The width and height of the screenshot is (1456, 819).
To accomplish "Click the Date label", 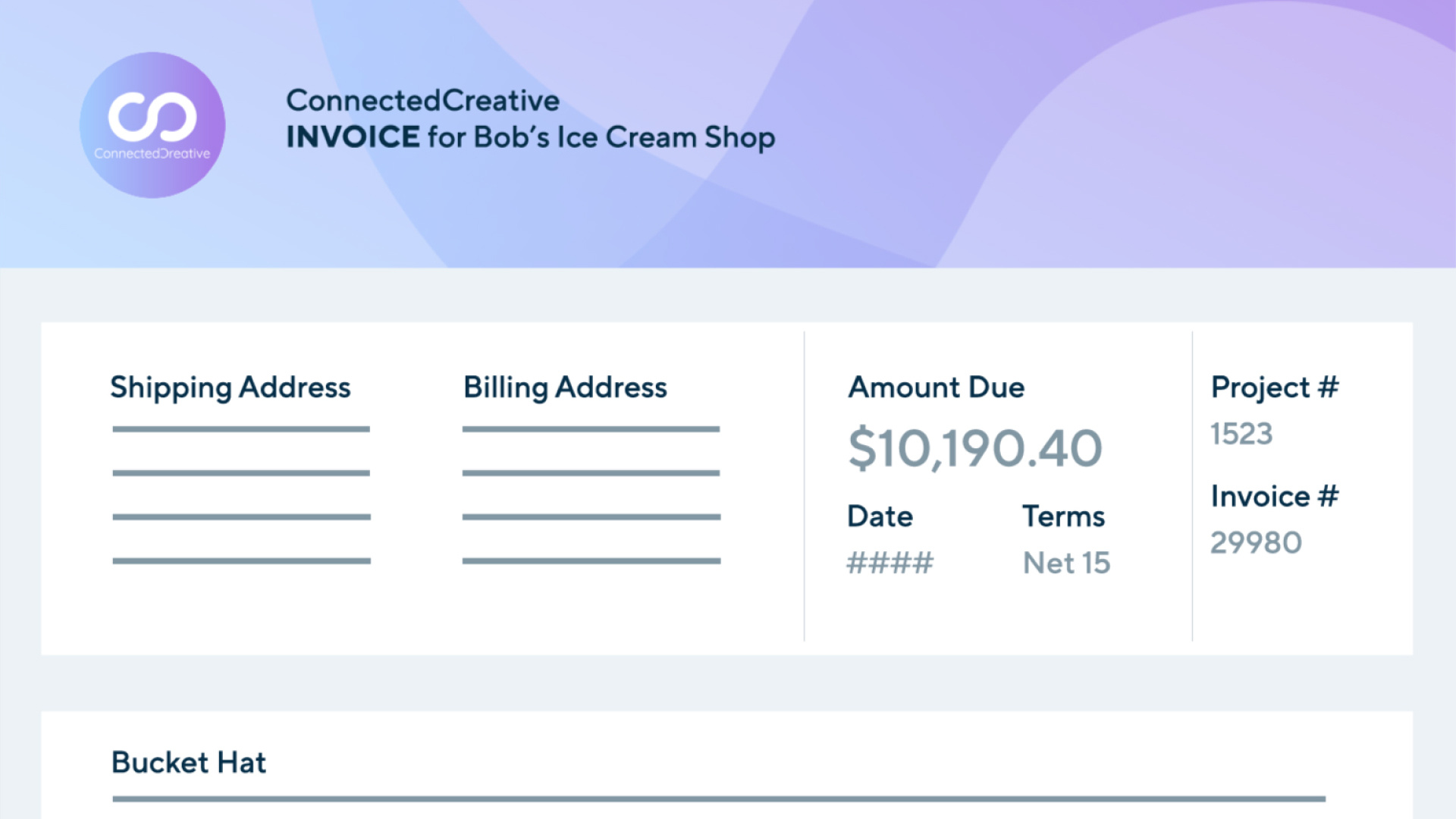I will point(880,516).
